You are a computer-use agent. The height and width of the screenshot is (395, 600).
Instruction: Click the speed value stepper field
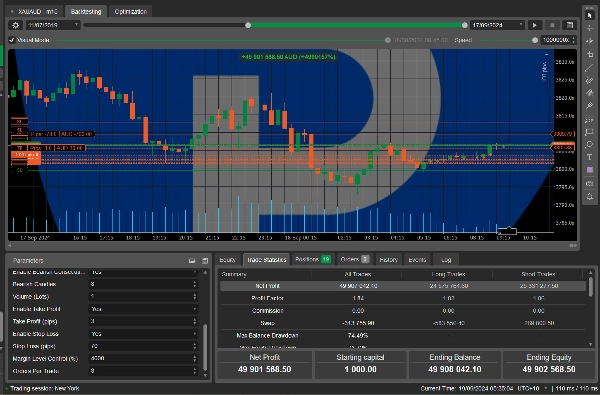pyautogui.click(x=558, y=40)
